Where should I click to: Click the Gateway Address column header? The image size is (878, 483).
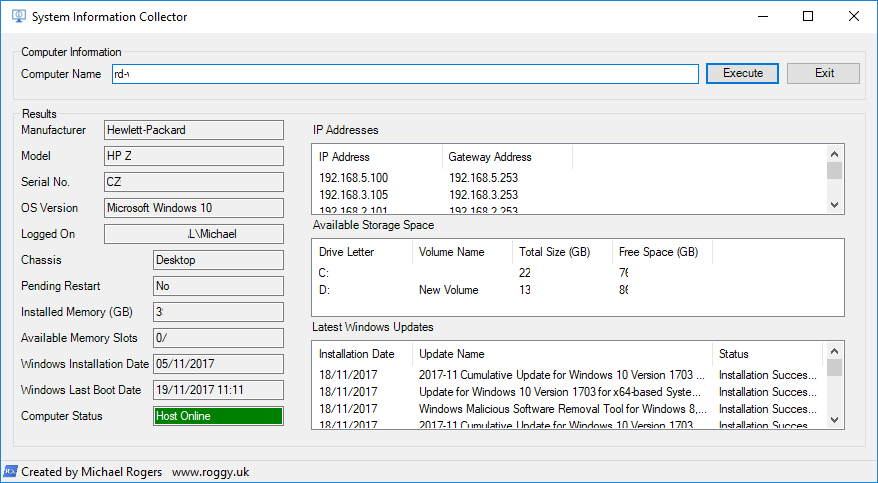(507, 157)
